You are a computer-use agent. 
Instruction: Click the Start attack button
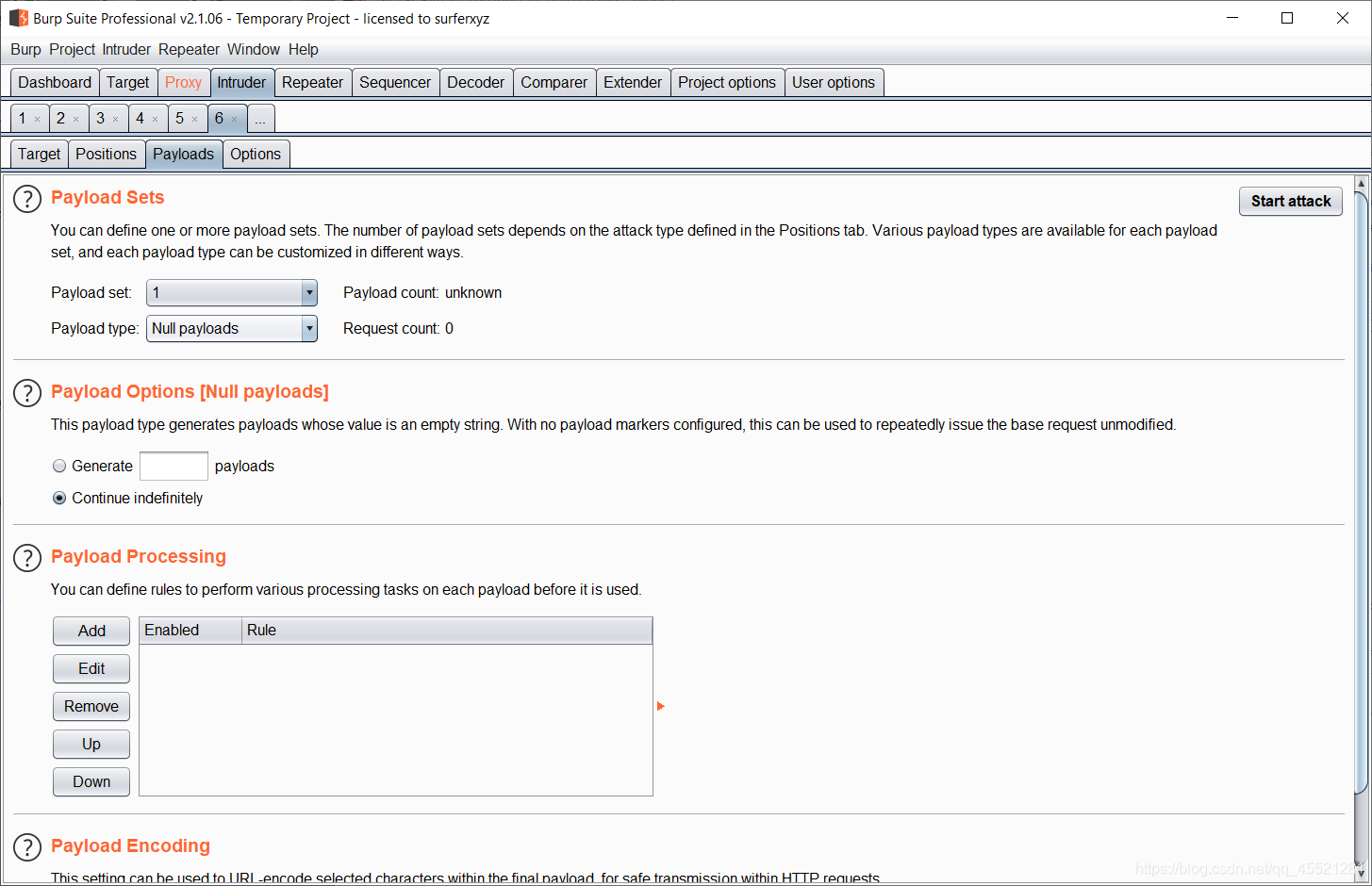(x=1291, y=202)
